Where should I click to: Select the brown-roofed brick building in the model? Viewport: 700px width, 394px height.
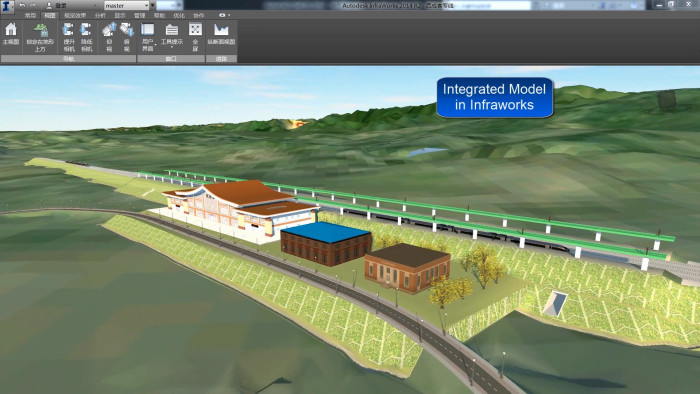(407, 267)
